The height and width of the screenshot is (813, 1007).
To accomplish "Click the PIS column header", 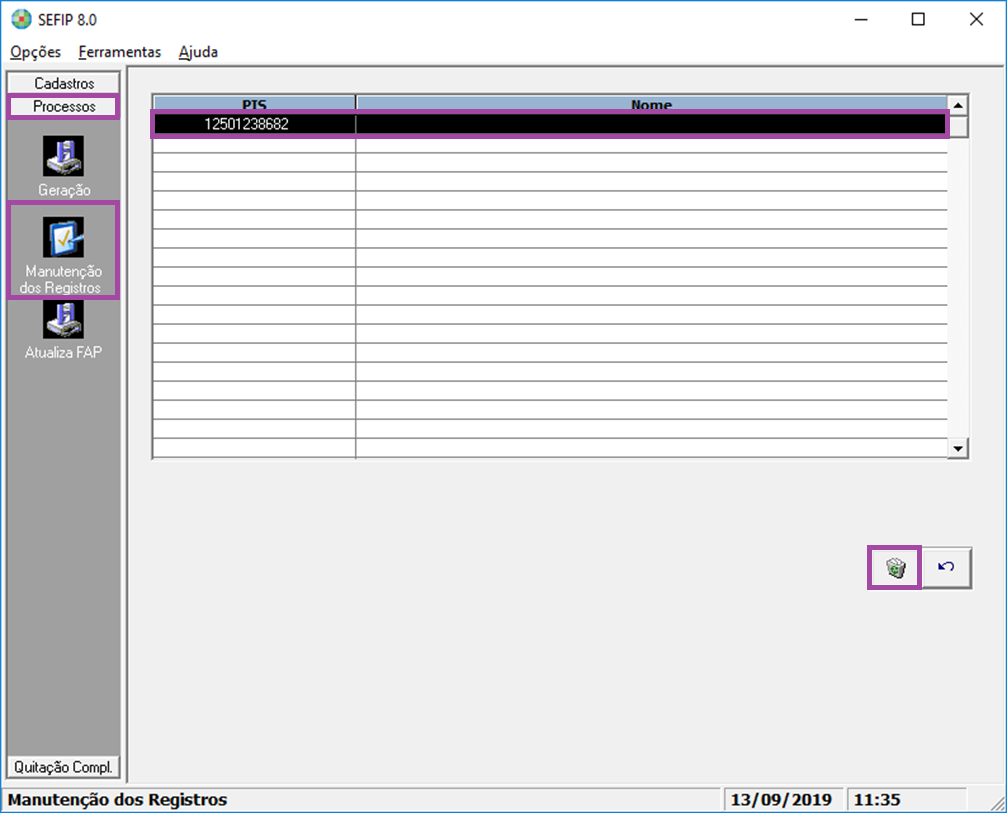I will tap(254, 104).
